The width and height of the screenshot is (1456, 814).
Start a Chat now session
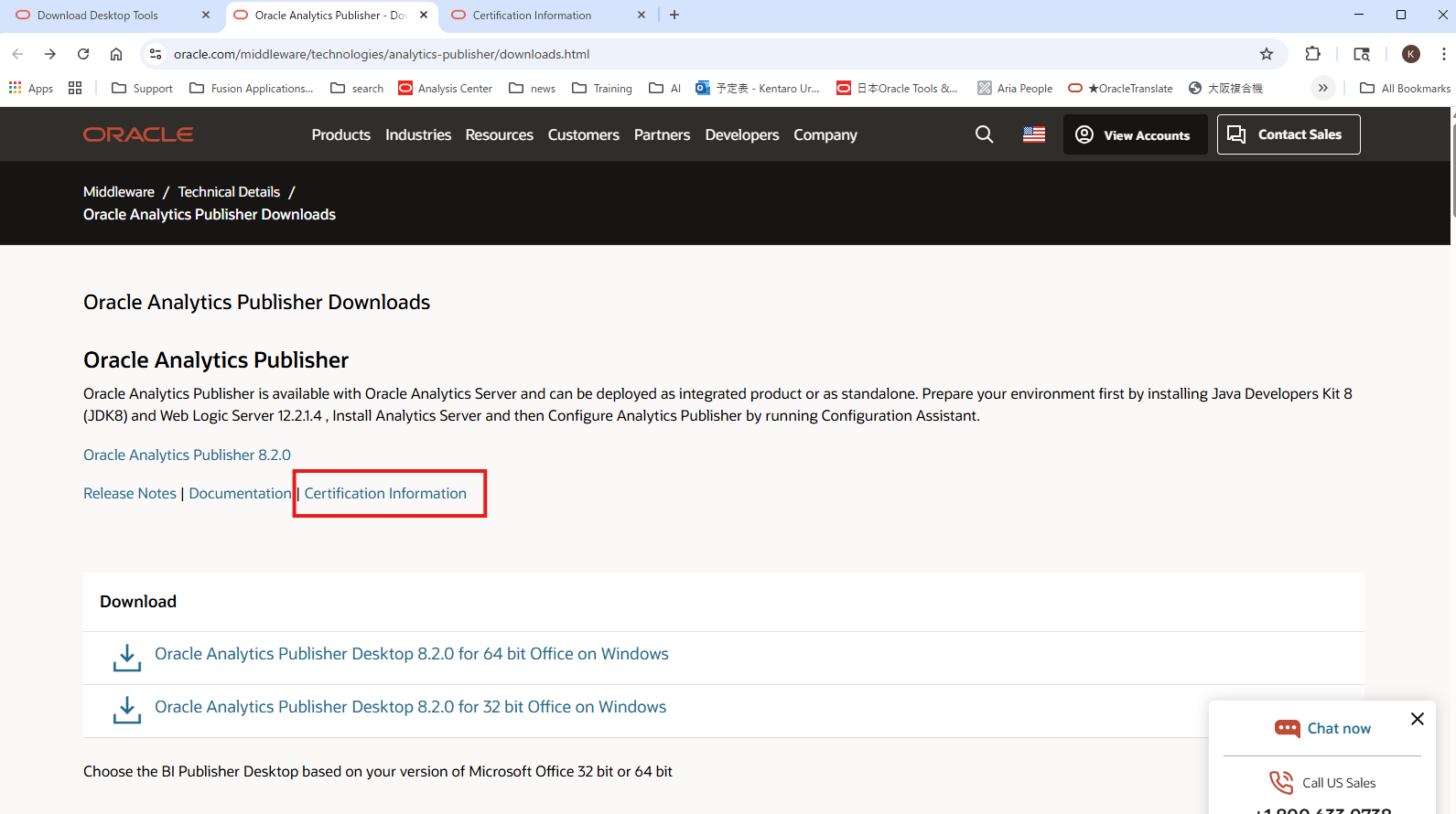(x=1322, y=728)
